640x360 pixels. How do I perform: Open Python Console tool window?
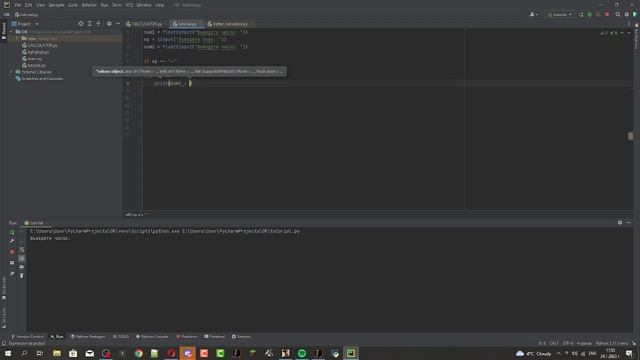point(152,337)
